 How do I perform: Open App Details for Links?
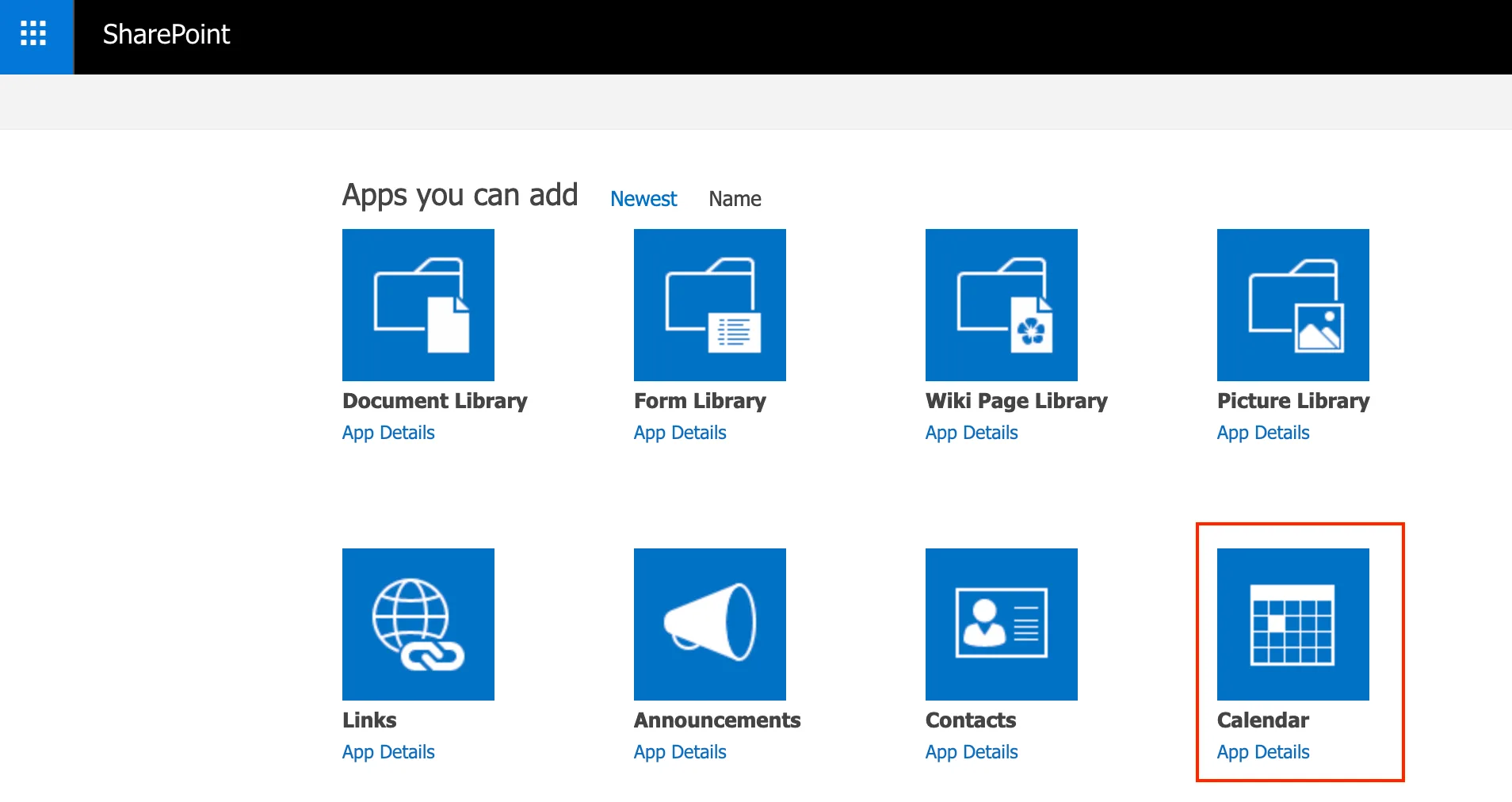[388, 752]
